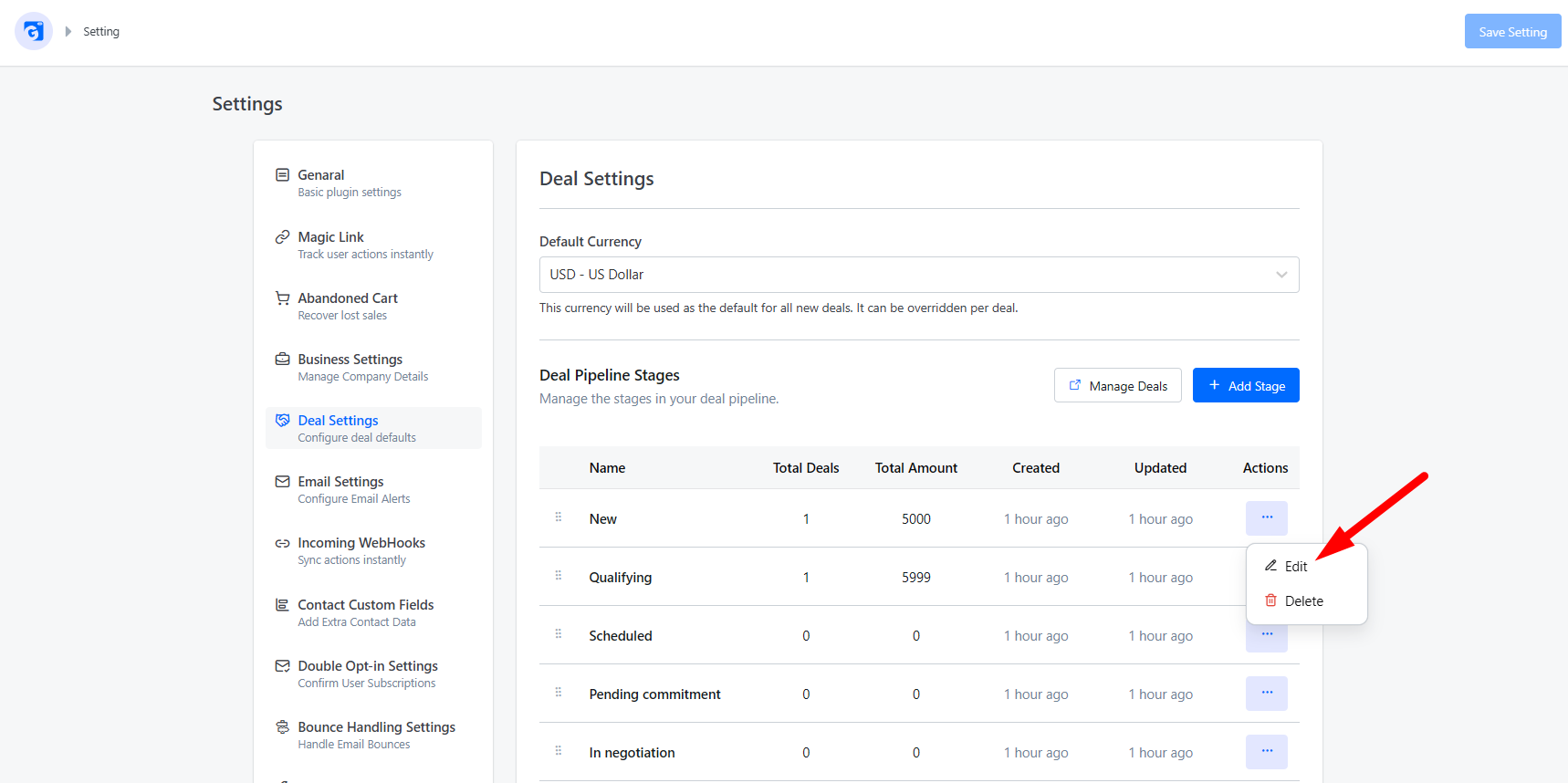Click the Manage Deals button
1568x783 pixels.
pyautogui.click(x=1118, y=385)
